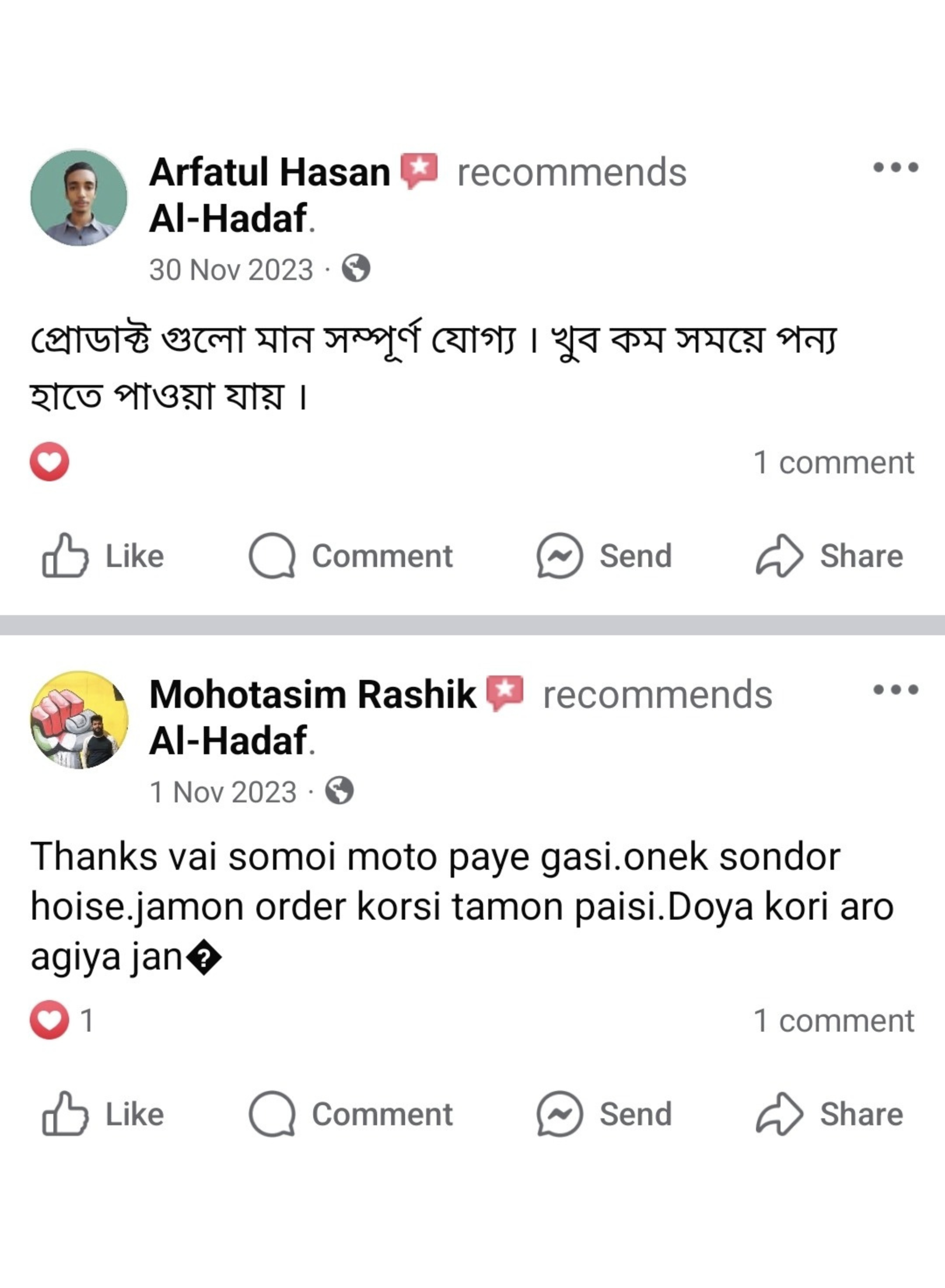Send Mohotasim Rashik's post via Messenger
Image resolution: width=945 pixels, height=1288 pixels.
(604, 1114)
